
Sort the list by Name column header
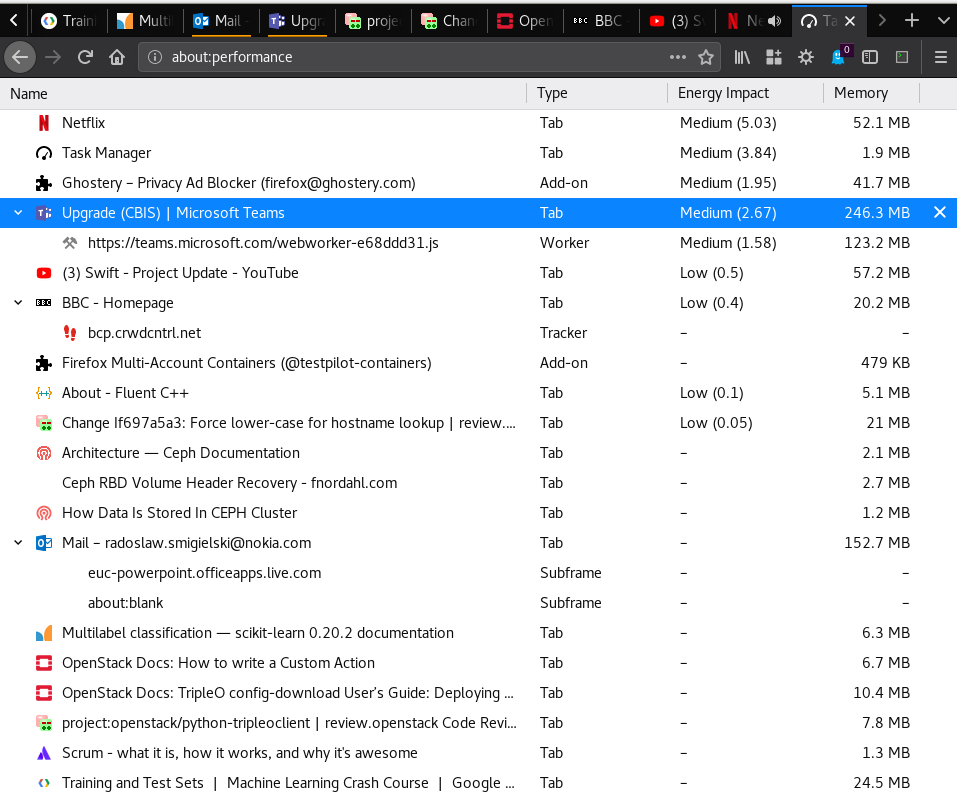263,93
